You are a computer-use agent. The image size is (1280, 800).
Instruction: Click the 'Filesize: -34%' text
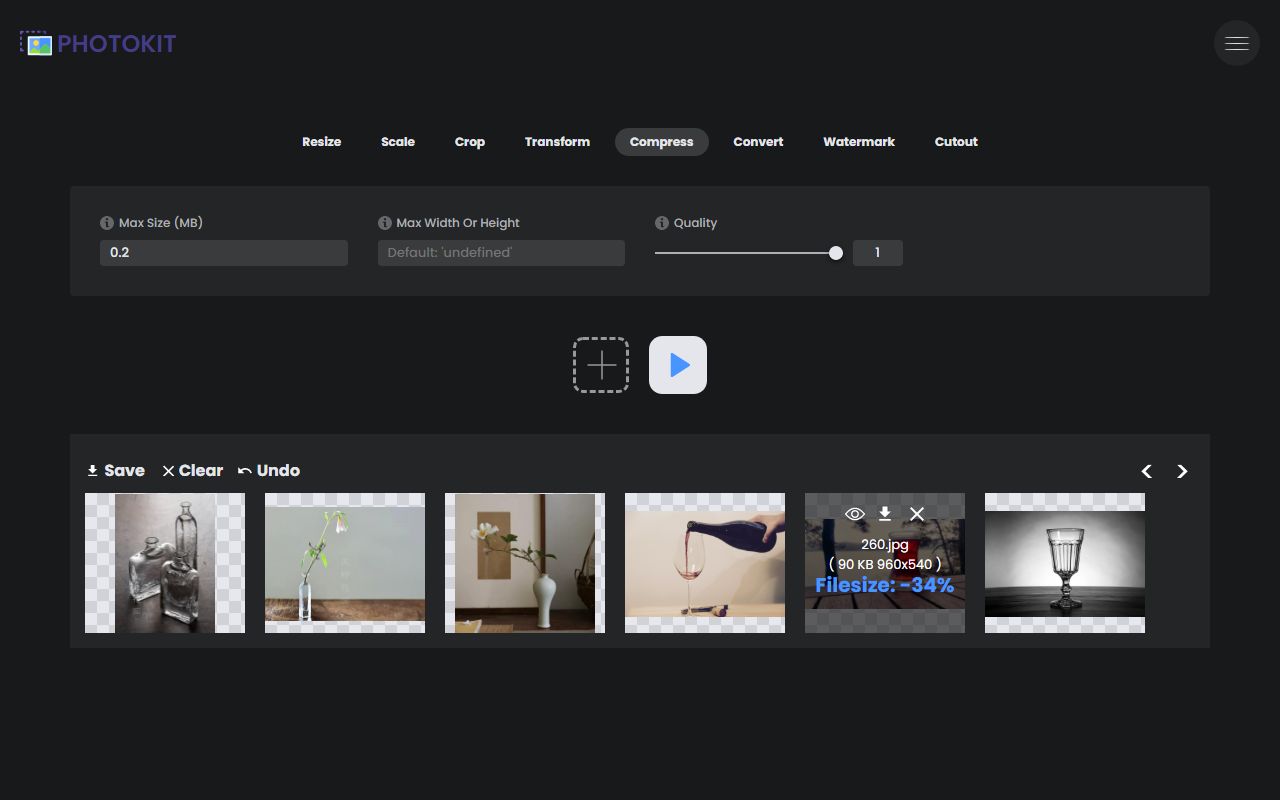pos(885,586)
